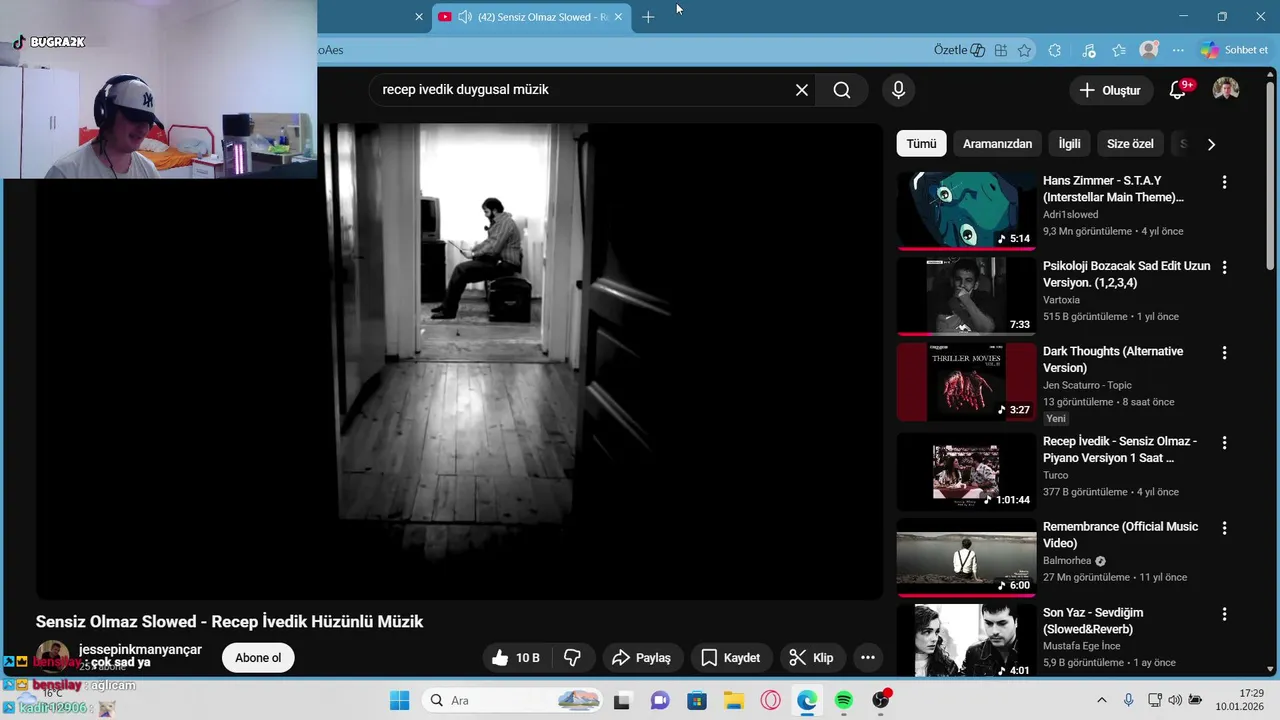The image size is (1280, 720).
Task: Select the İlgili filter chip
Action: (x=1069, y=144)
